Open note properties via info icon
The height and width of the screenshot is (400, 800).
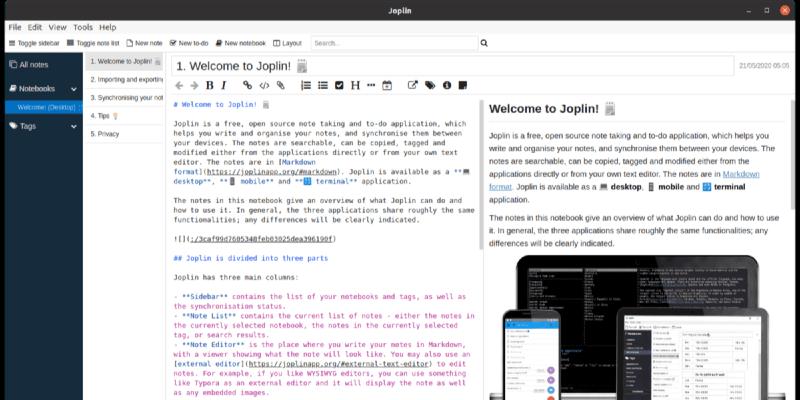click(x=447, y=86)
